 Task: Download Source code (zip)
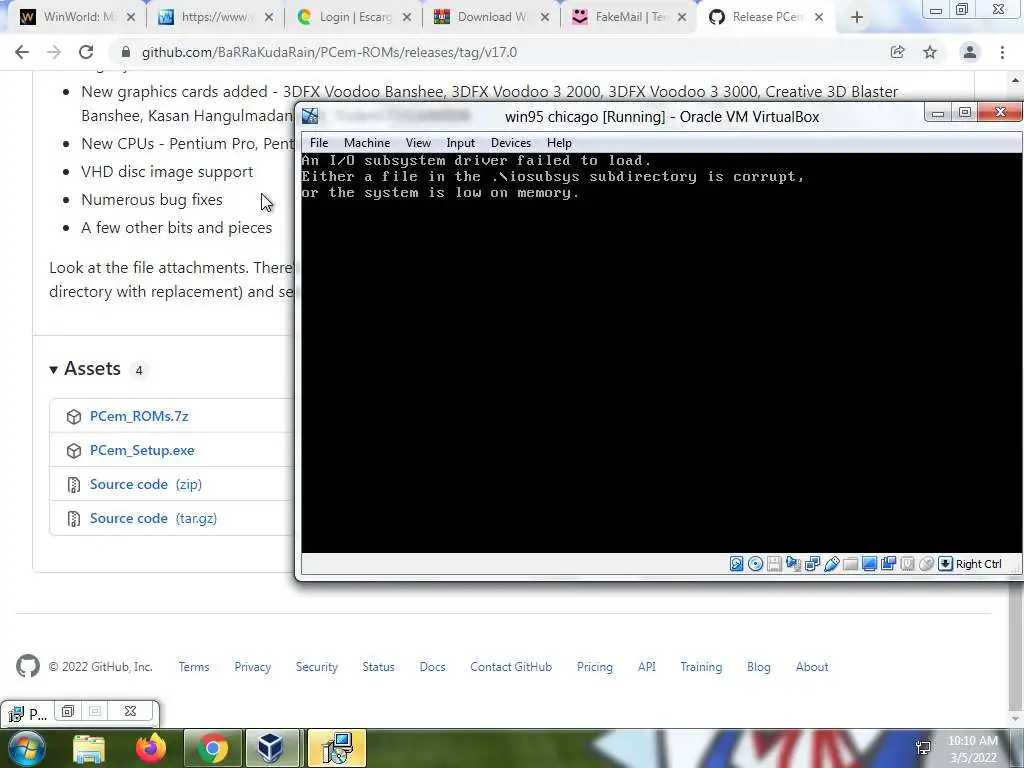[x=146, y=484]
